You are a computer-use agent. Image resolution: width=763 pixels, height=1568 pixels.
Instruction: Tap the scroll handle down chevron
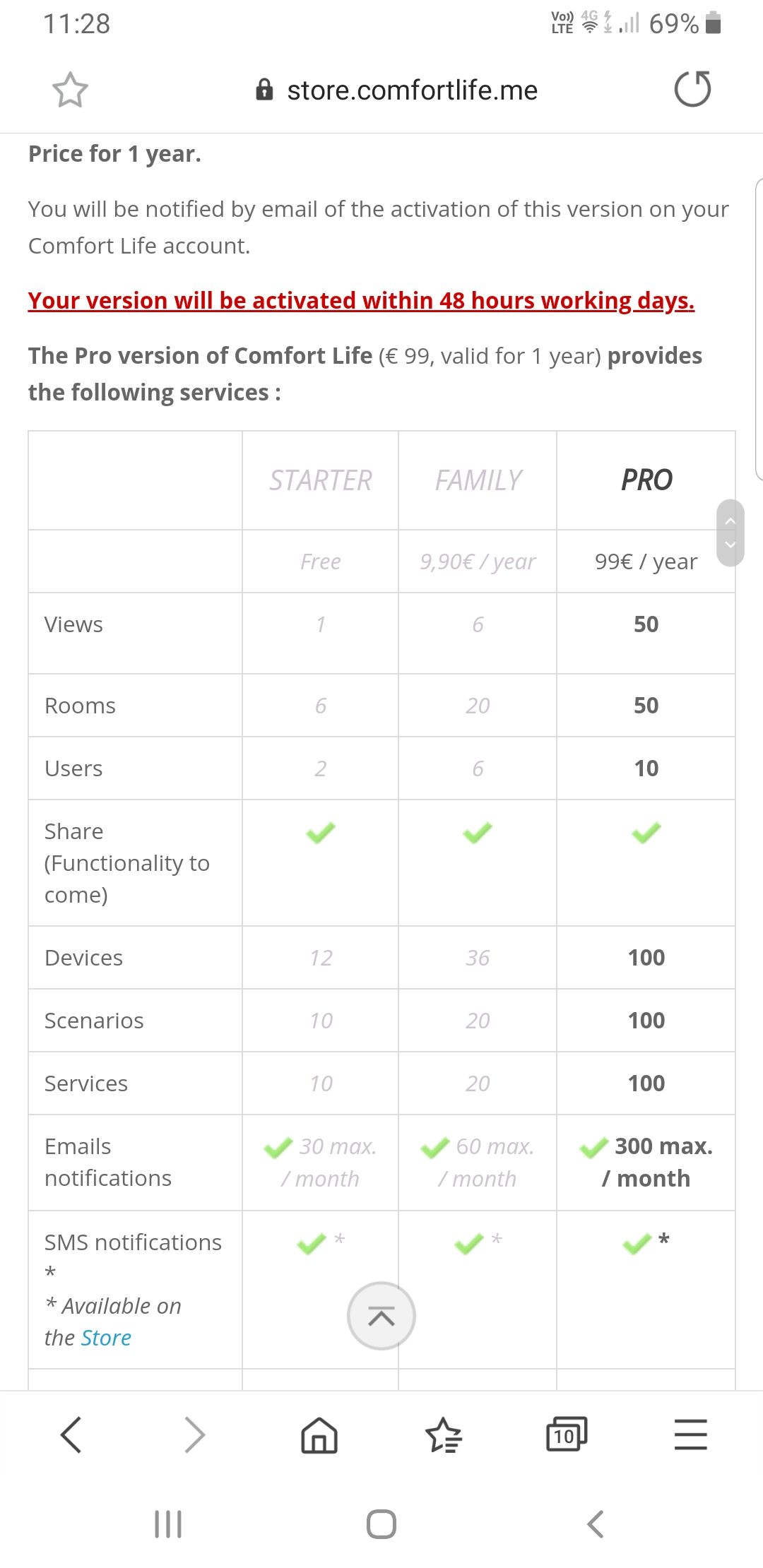point(731,545)
